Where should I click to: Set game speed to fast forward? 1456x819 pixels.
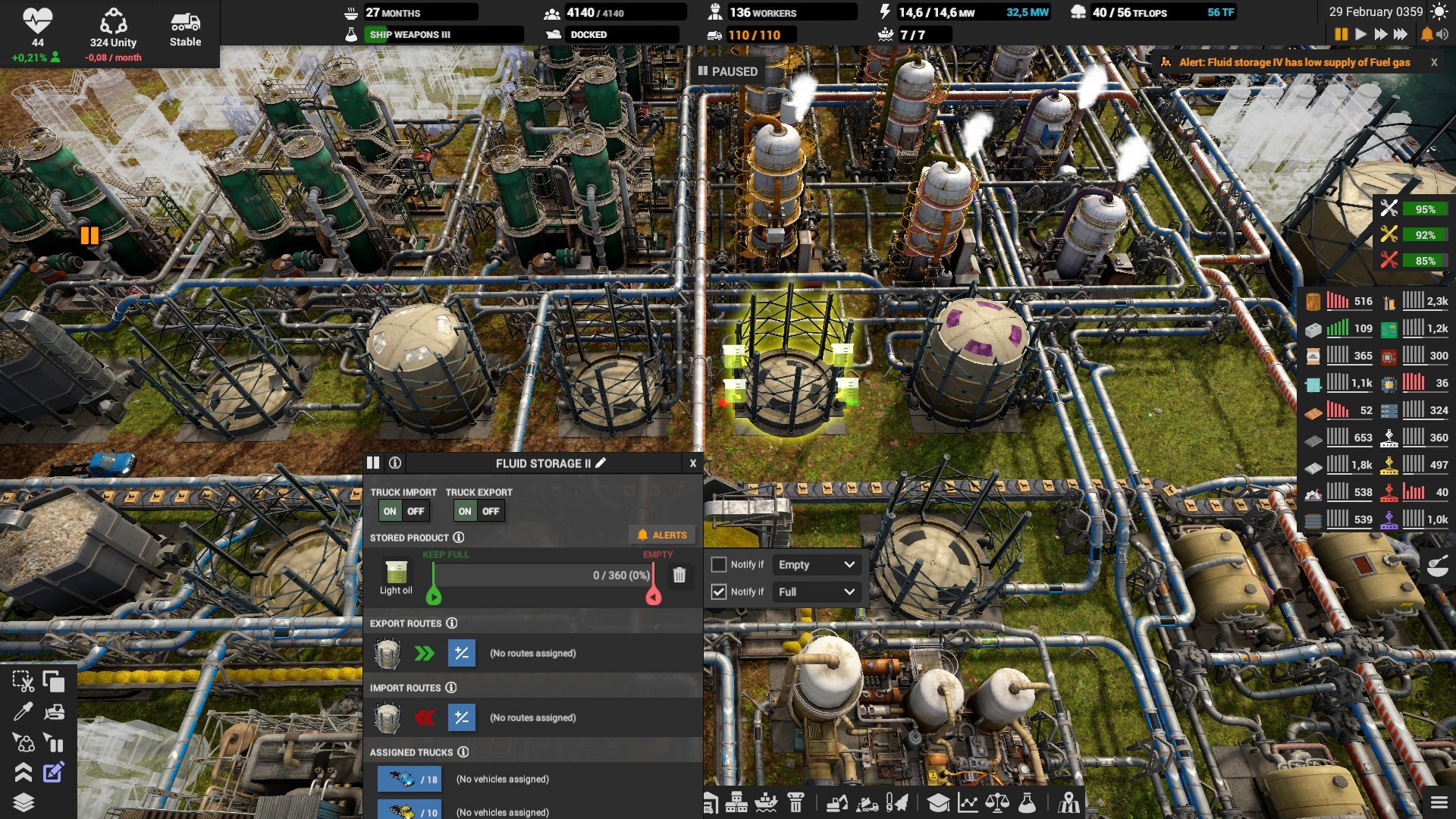[x=1380, y=34]
